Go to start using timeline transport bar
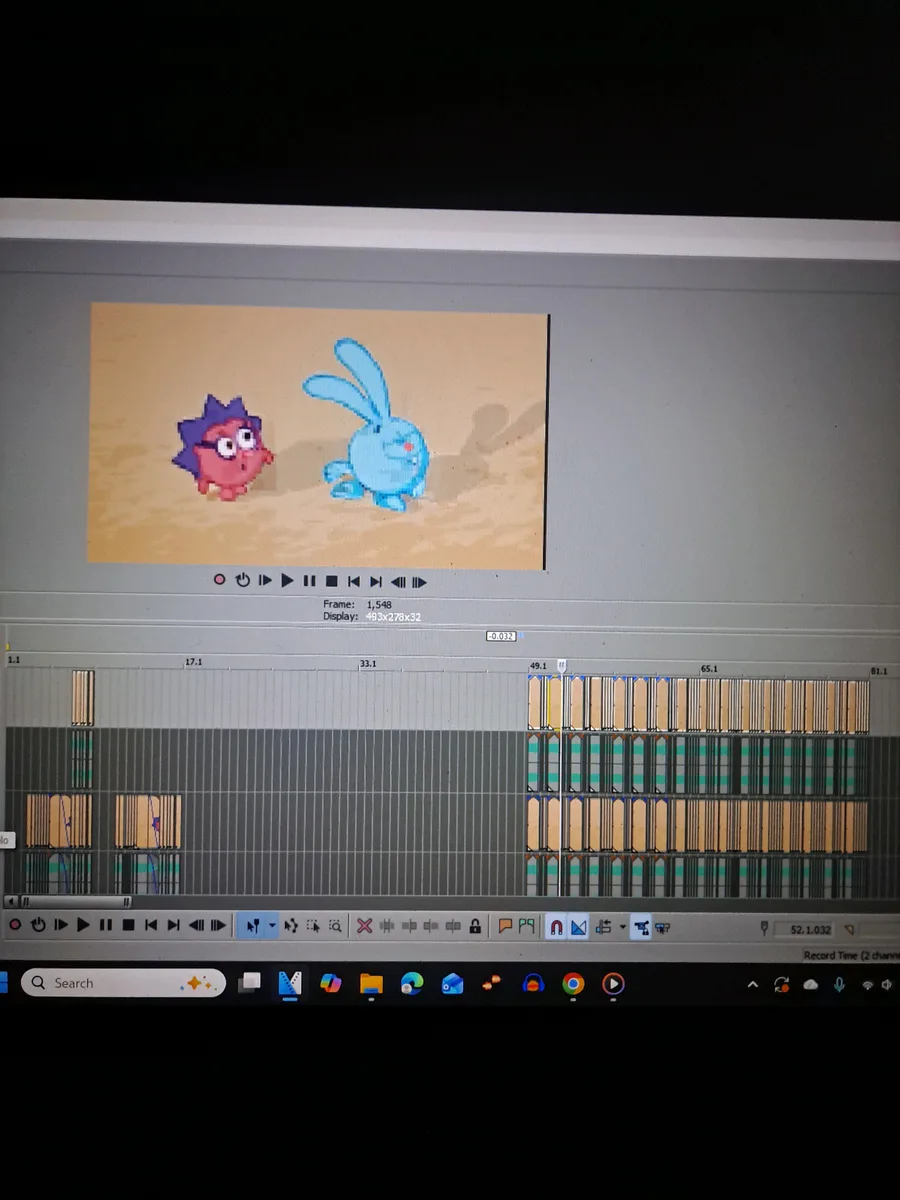This screenshot has width=900, height=1200. [x=151, y=924]
